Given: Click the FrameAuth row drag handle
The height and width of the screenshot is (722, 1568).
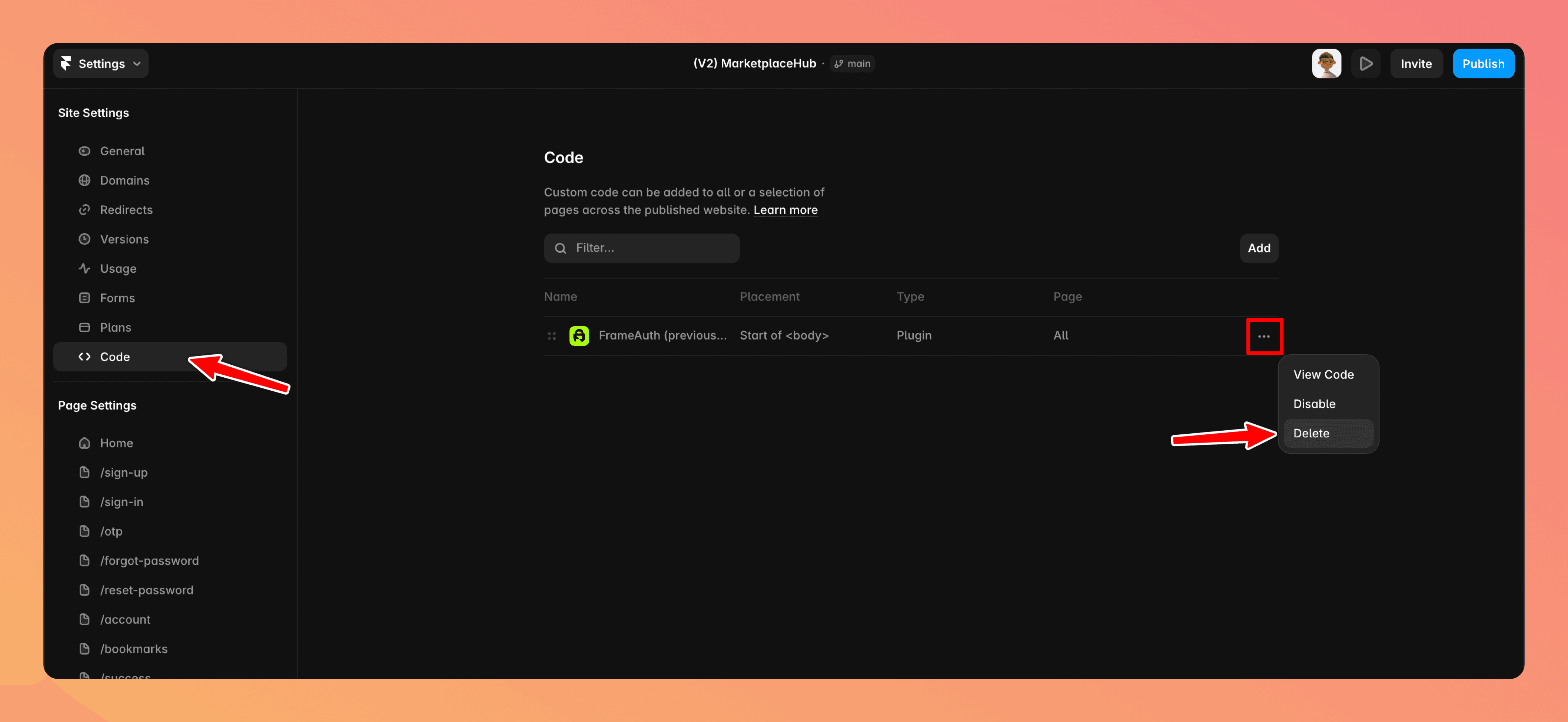Looking at the screenshot, I should point(551,336).
